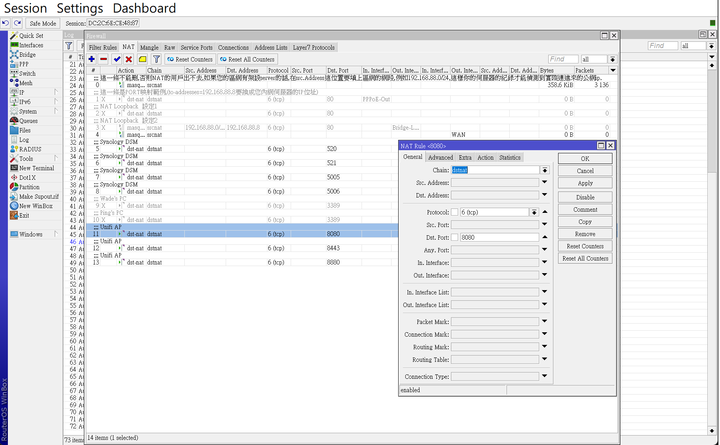Open the Session menu
Image resolution: width=720 pixels, height=445 pixels.
[25, 8]
